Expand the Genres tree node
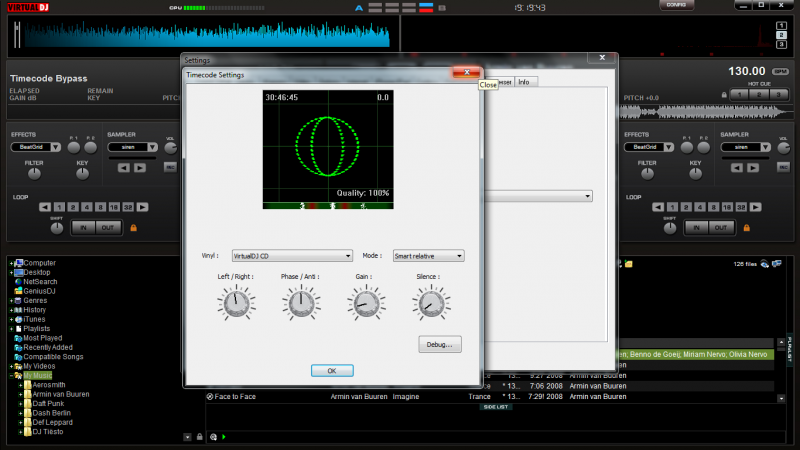This screenshot has width=800, height=450. [12, 300]
